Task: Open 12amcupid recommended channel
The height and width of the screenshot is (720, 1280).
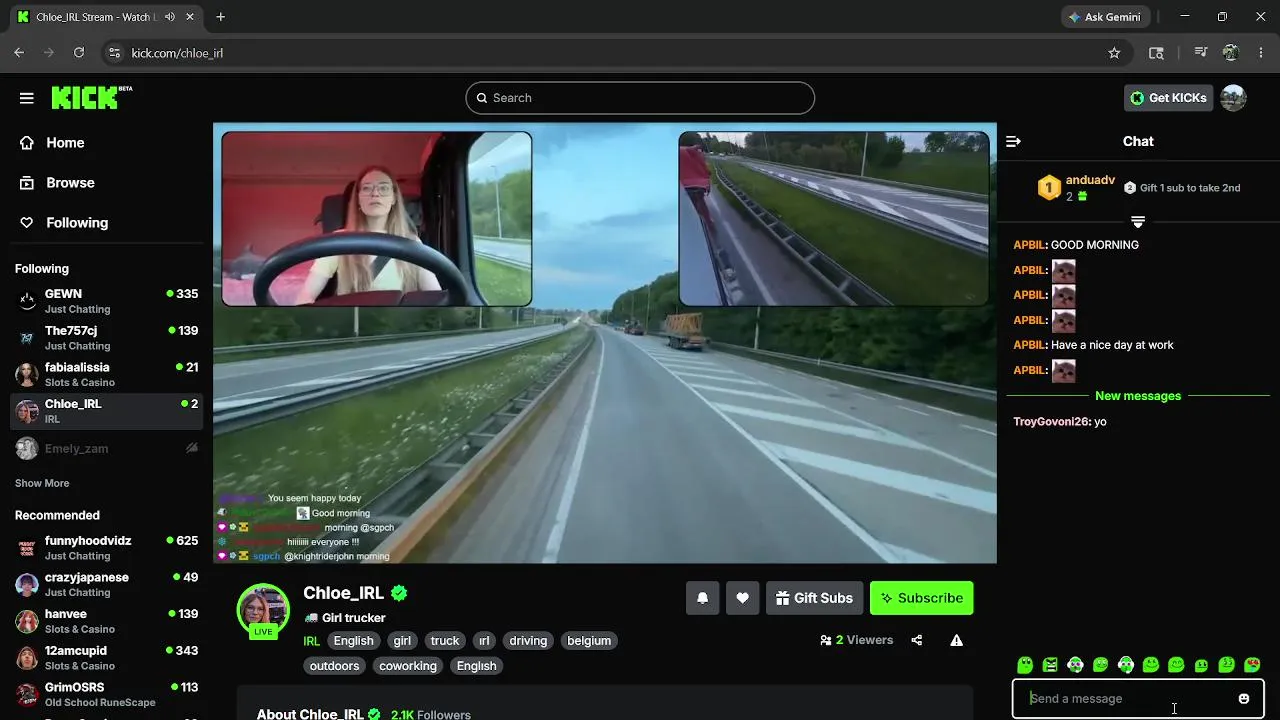Action: click(x=106, y=658)
